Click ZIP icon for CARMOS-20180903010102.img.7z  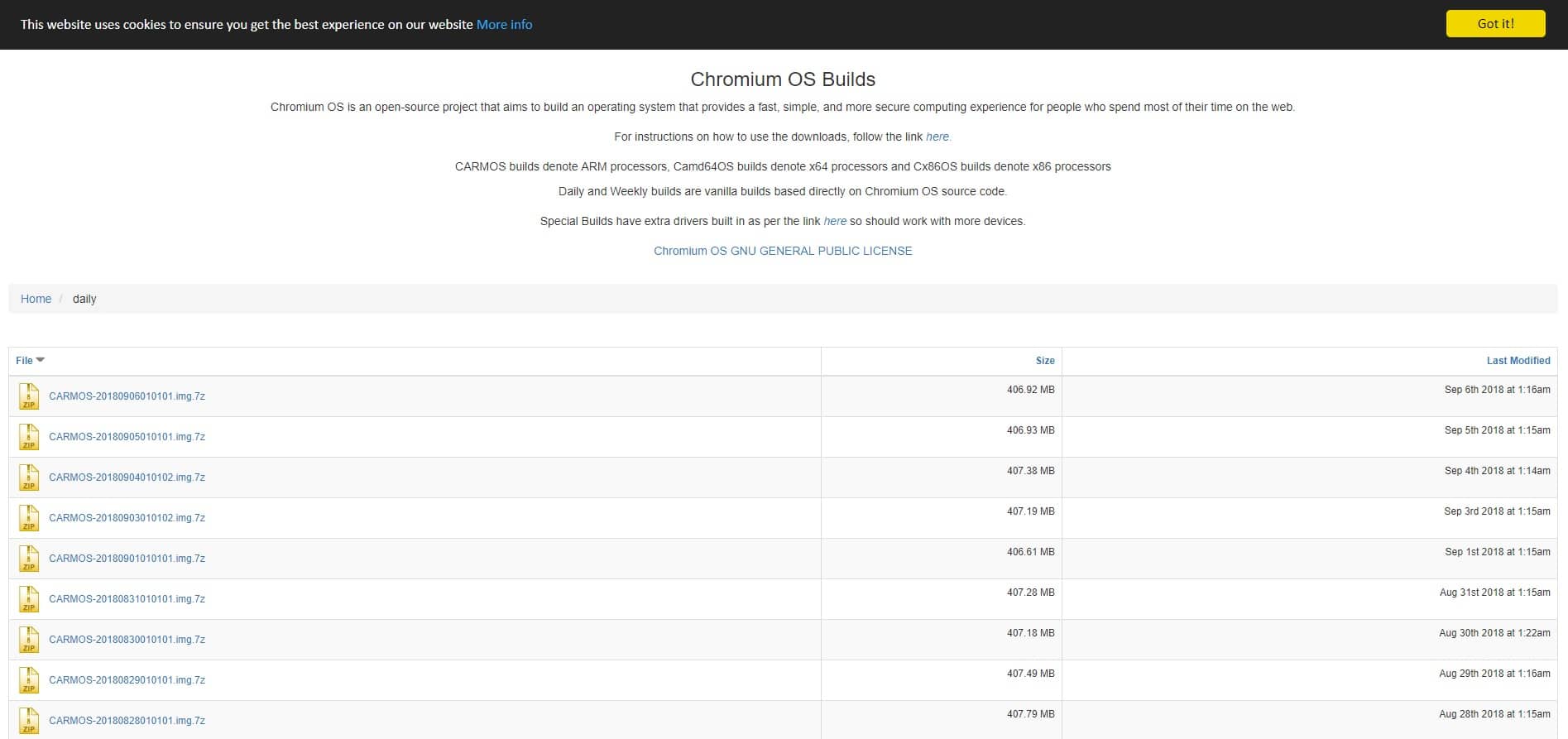click(x=29, y=518)
